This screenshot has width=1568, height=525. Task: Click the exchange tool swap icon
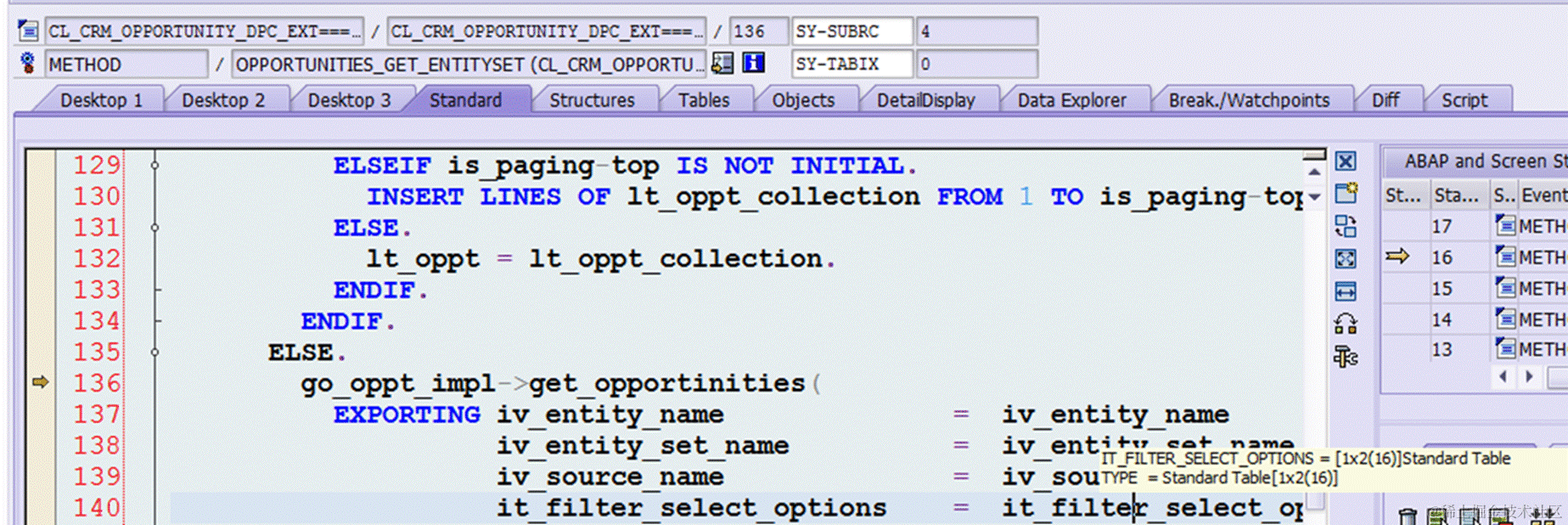point(1346,226)
